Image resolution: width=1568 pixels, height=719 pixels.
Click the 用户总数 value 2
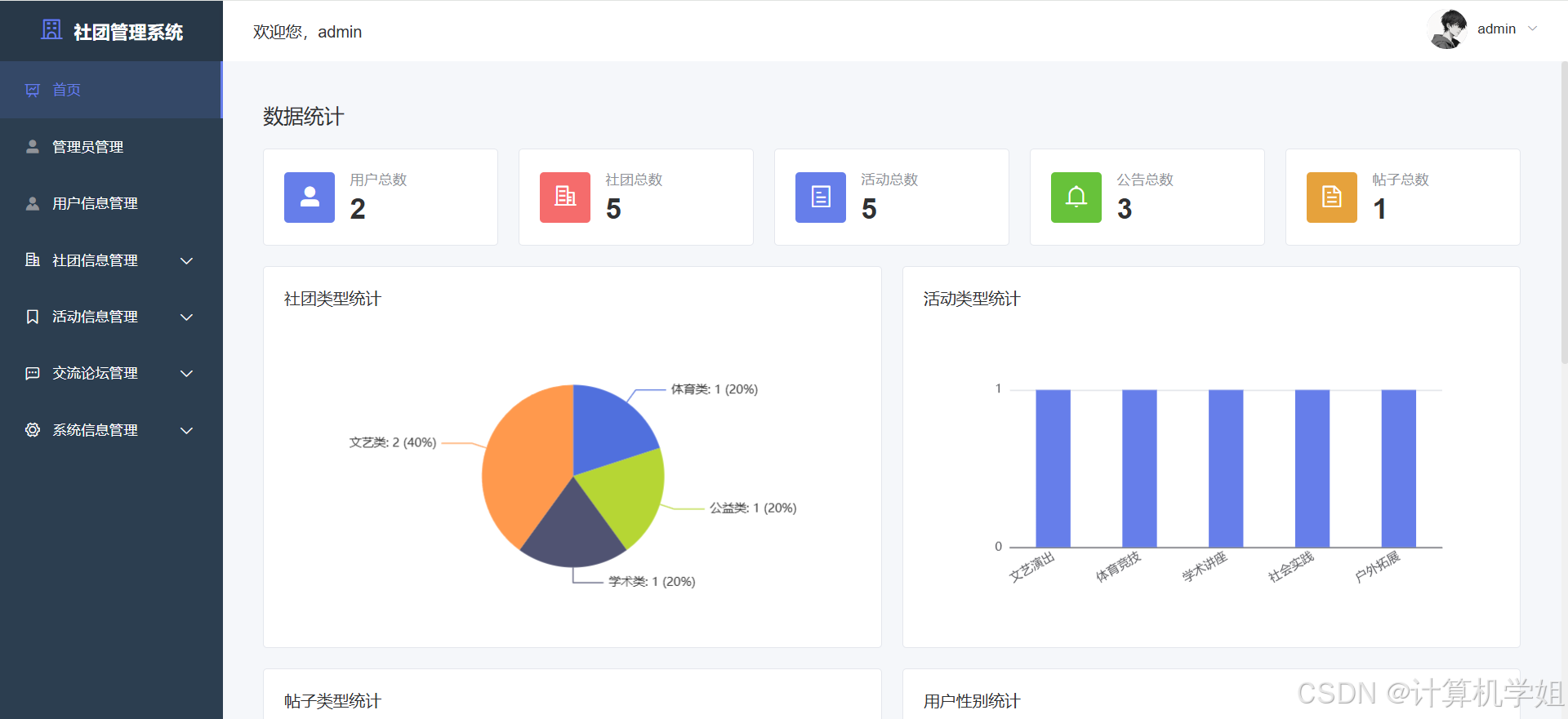point(358,210)
